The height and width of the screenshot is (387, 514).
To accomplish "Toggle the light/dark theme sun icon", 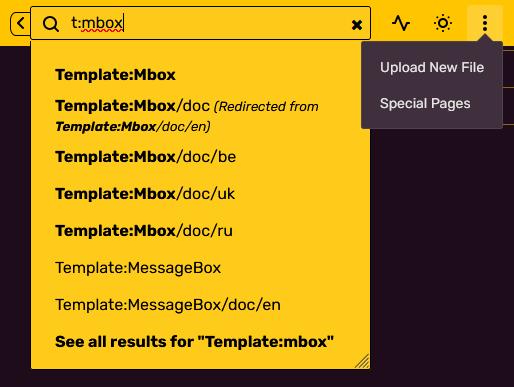I will (443, 23).
